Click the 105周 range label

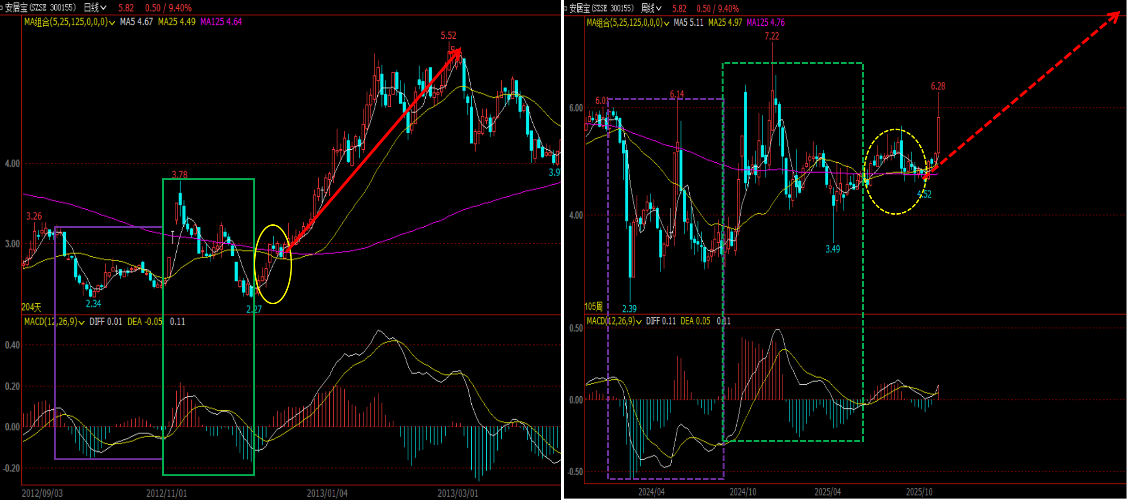click(x=596, y=307)
